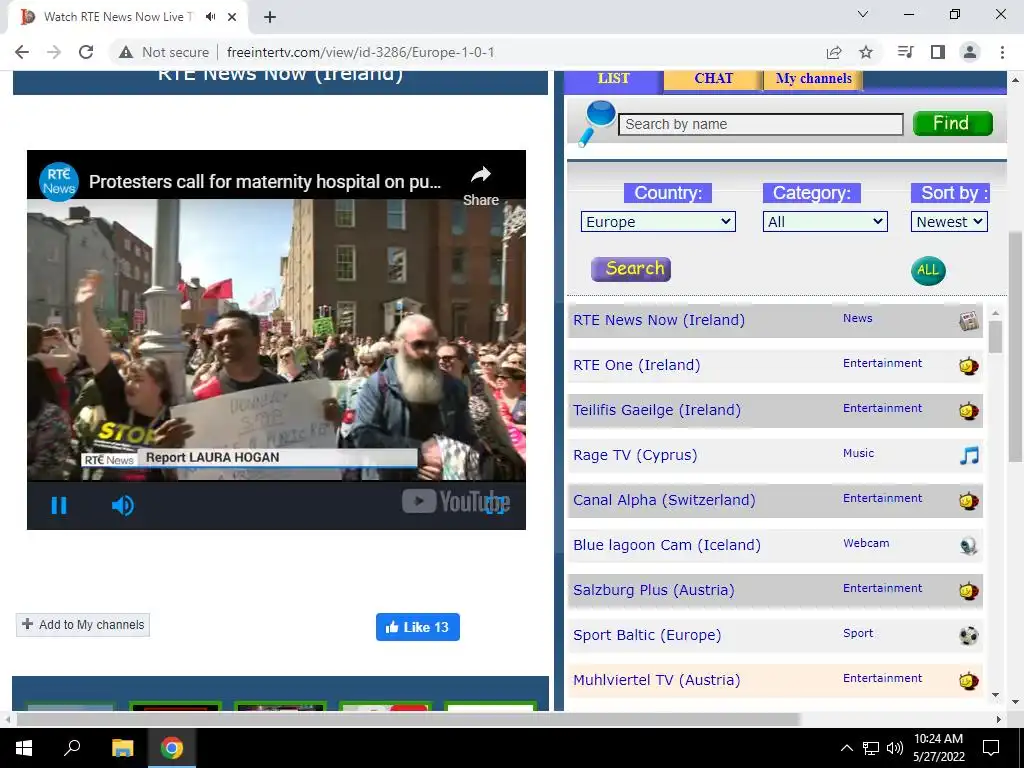The height and width of the screenshot is (768, 1024).
Task: Reload the page in Chrome
Action: [x=86, y=52]
